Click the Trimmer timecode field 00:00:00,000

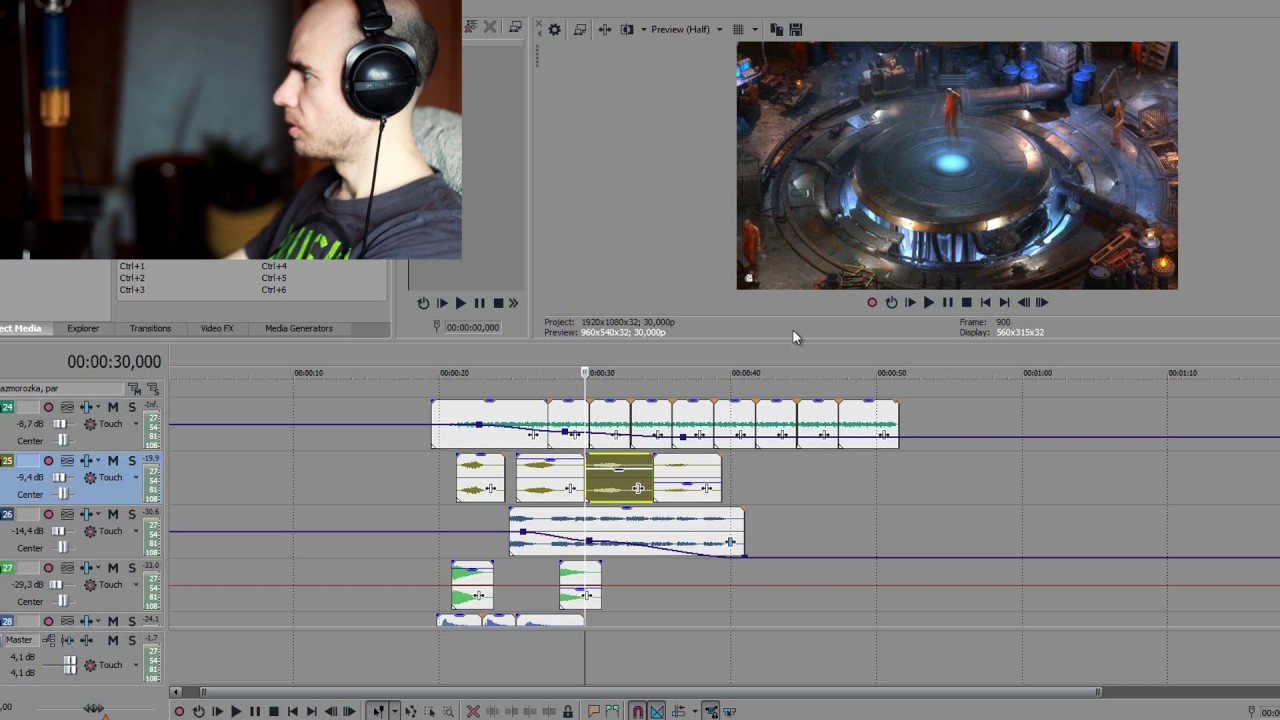click(x=472, y=327)
